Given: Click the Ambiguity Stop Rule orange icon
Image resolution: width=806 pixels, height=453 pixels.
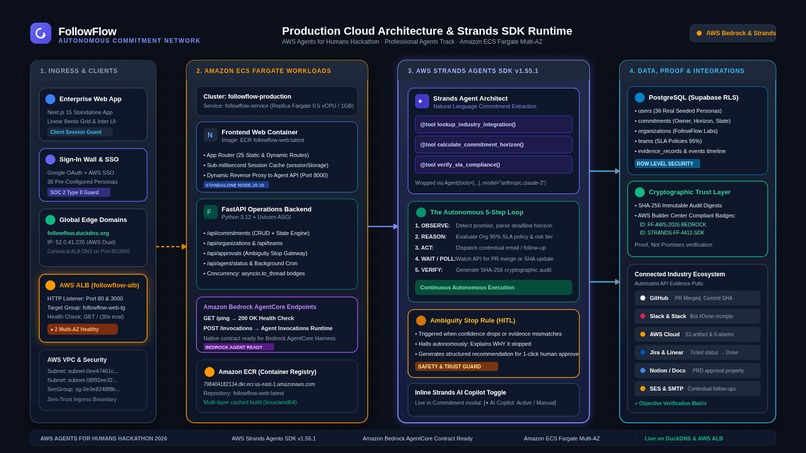Looking at the screenshot, I should click(x=420, y=320).
